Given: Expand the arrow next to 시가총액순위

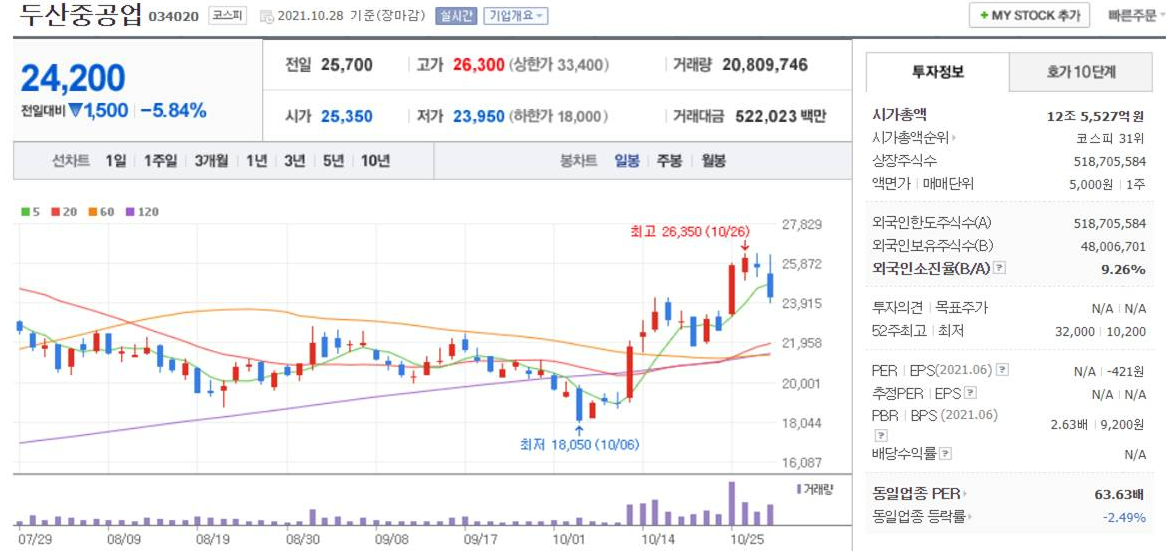Looking at the screenshot, I should pos(954,138).
